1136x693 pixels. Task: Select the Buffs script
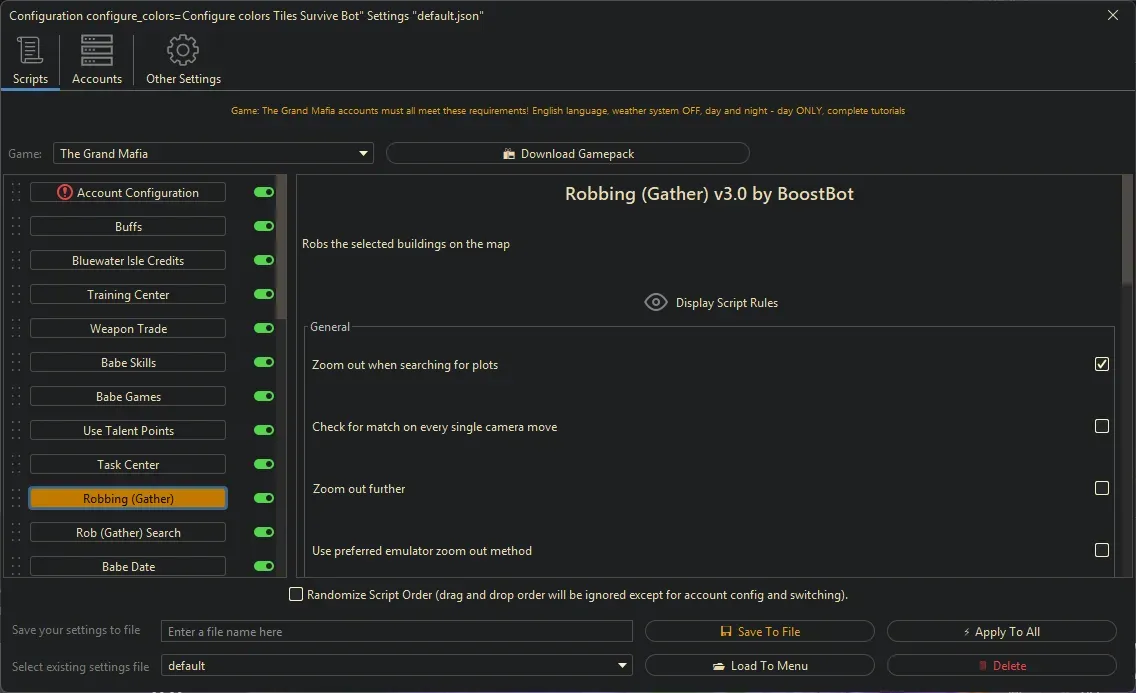(128, 226)
